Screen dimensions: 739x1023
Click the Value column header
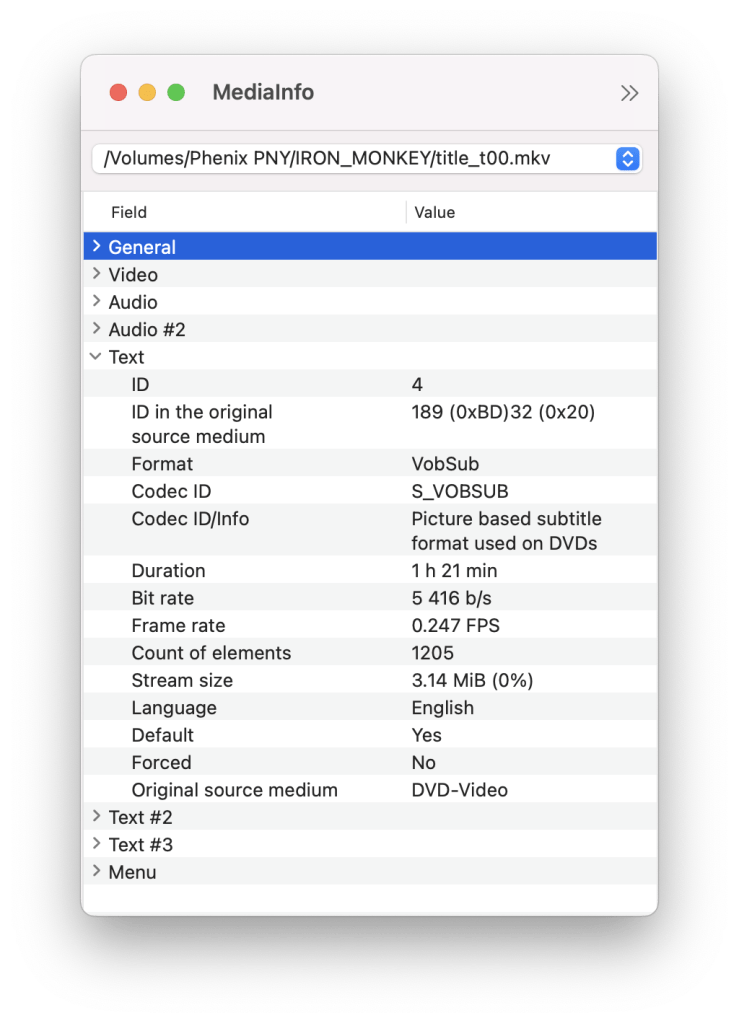pyautogui.click(x=434, y=212)
